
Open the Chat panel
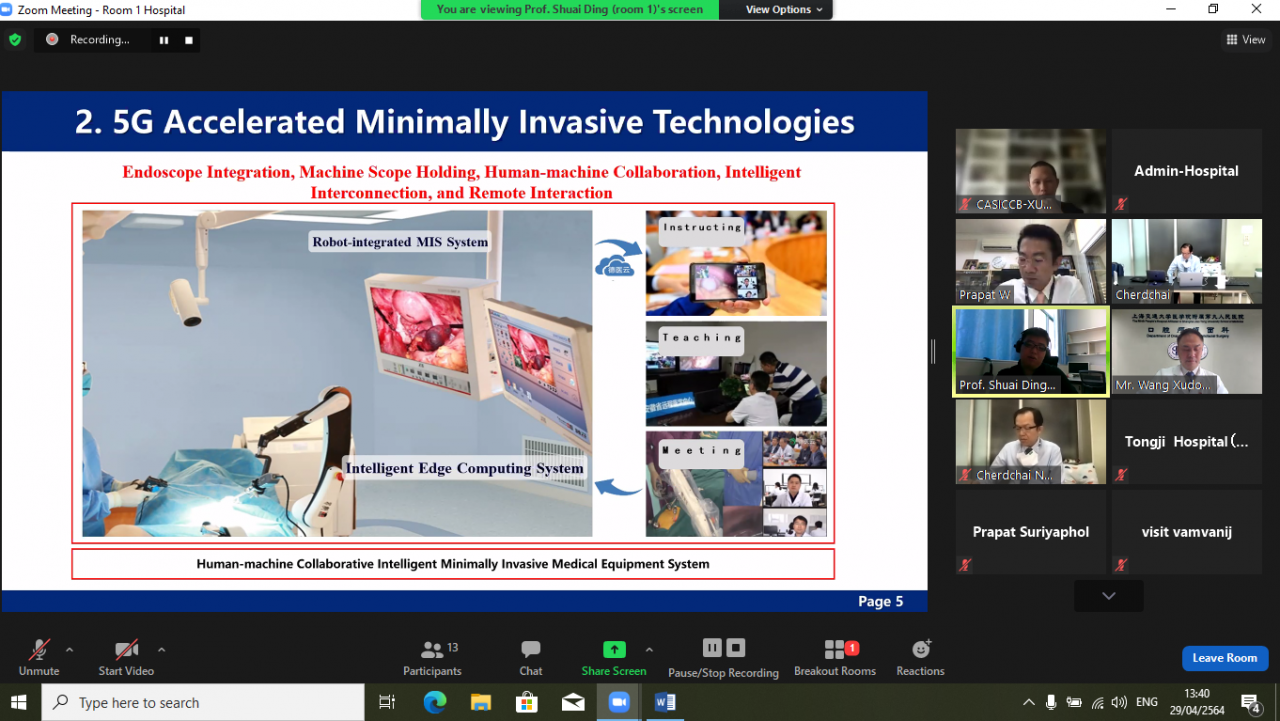[x=531, y=658]
